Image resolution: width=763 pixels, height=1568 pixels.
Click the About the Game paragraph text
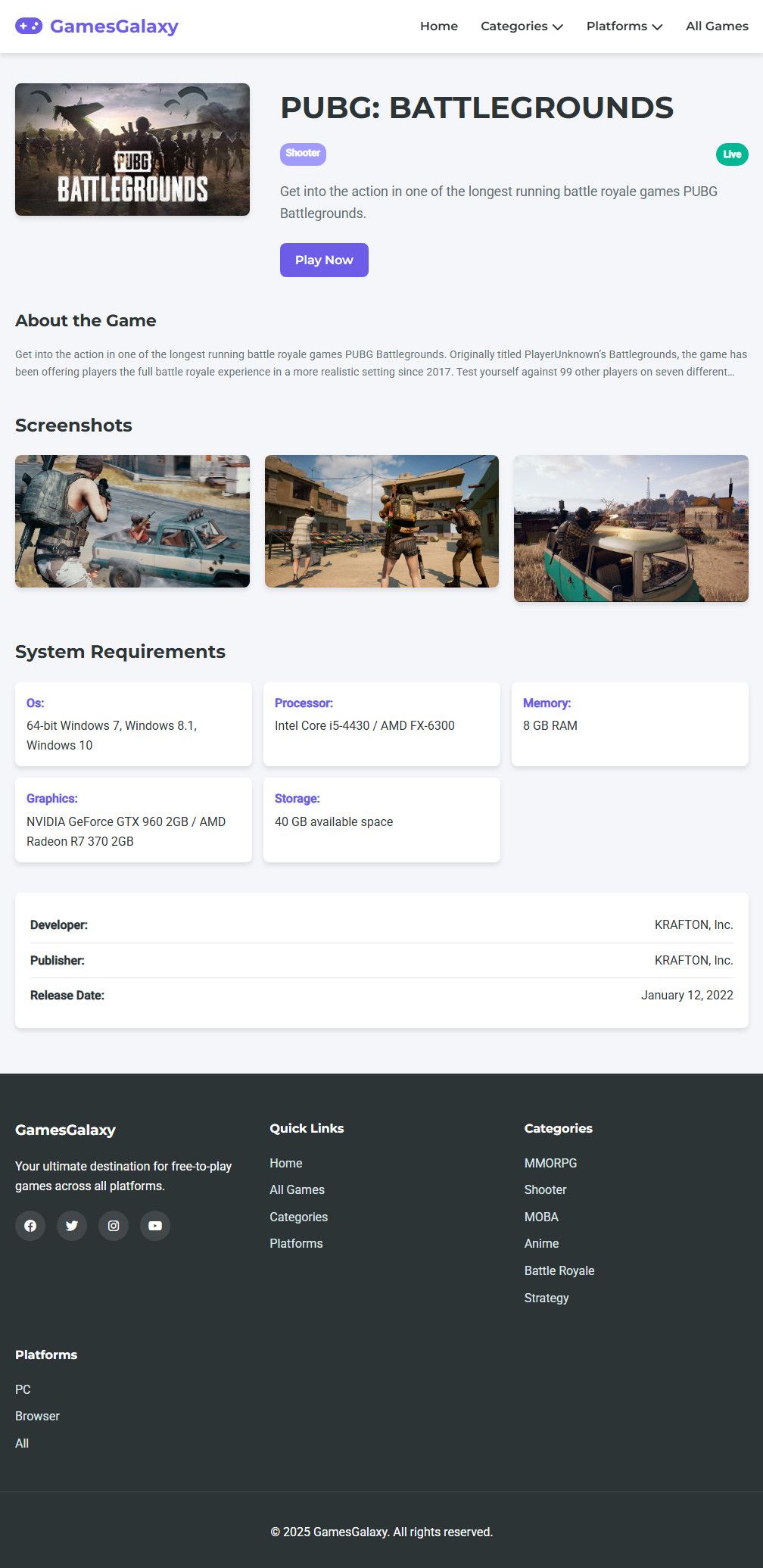click(381, 363)
